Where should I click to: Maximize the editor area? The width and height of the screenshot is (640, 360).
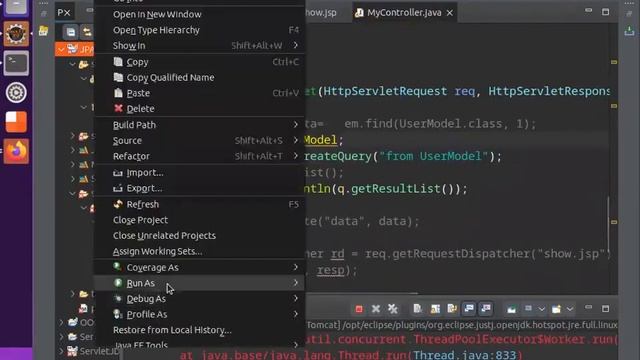(x=605, y=12)
